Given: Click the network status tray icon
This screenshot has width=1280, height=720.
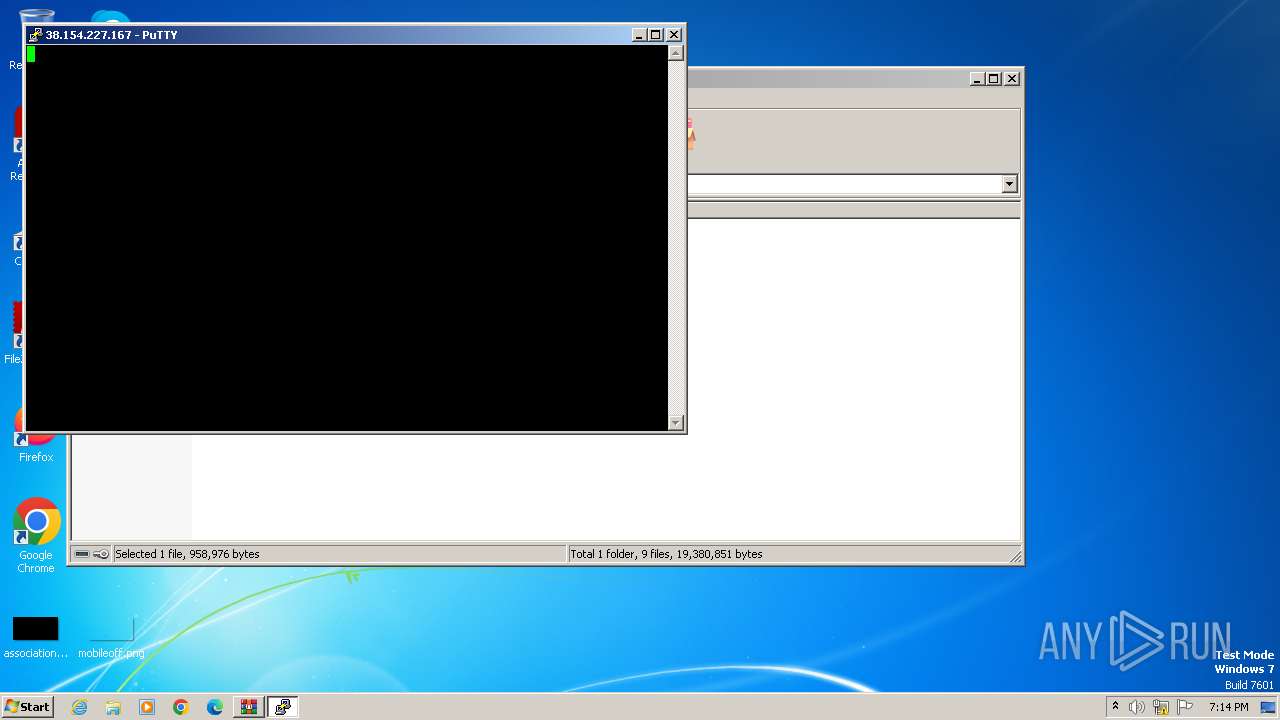Looking at the screenshot, I should click(x=1161, y=707).
